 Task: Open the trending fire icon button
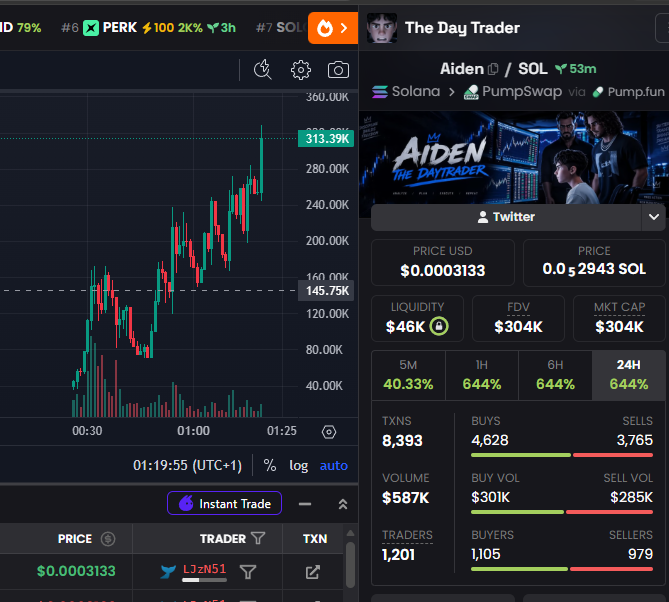pos(333,28)
